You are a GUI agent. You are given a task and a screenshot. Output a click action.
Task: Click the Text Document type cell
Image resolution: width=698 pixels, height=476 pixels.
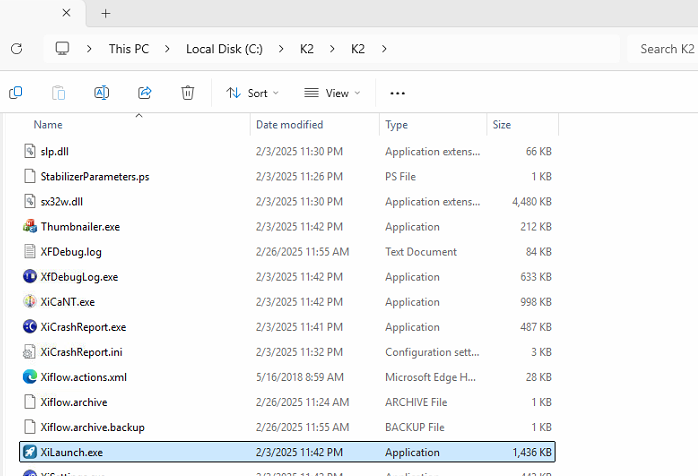coord(421,252)
